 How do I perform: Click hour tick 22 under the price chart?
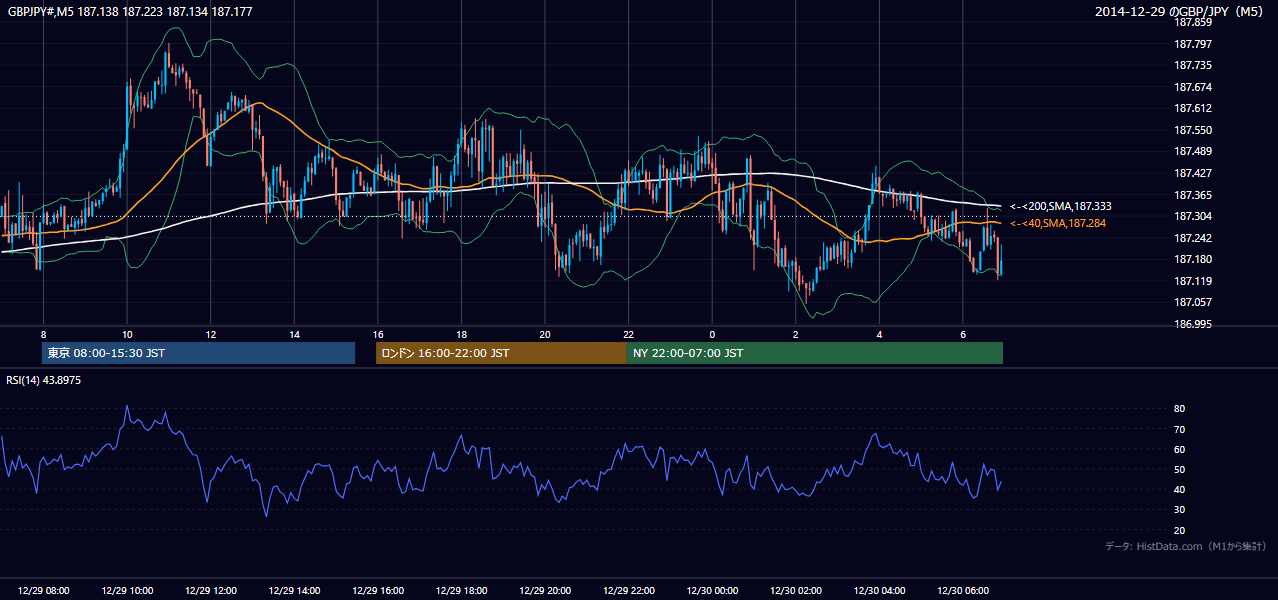628,334
